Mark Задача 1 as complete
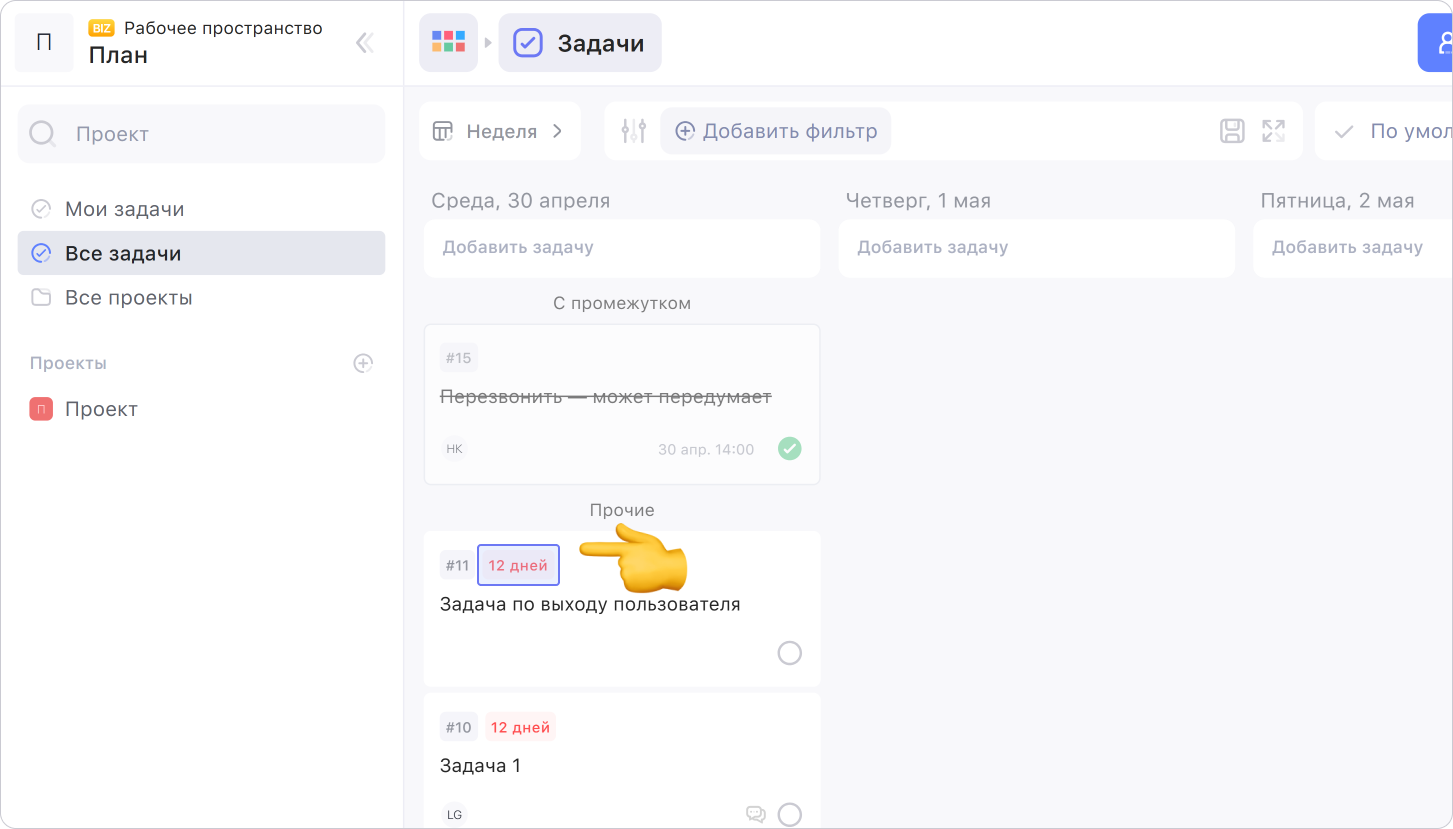1453x829 pixels. (789, 814)
